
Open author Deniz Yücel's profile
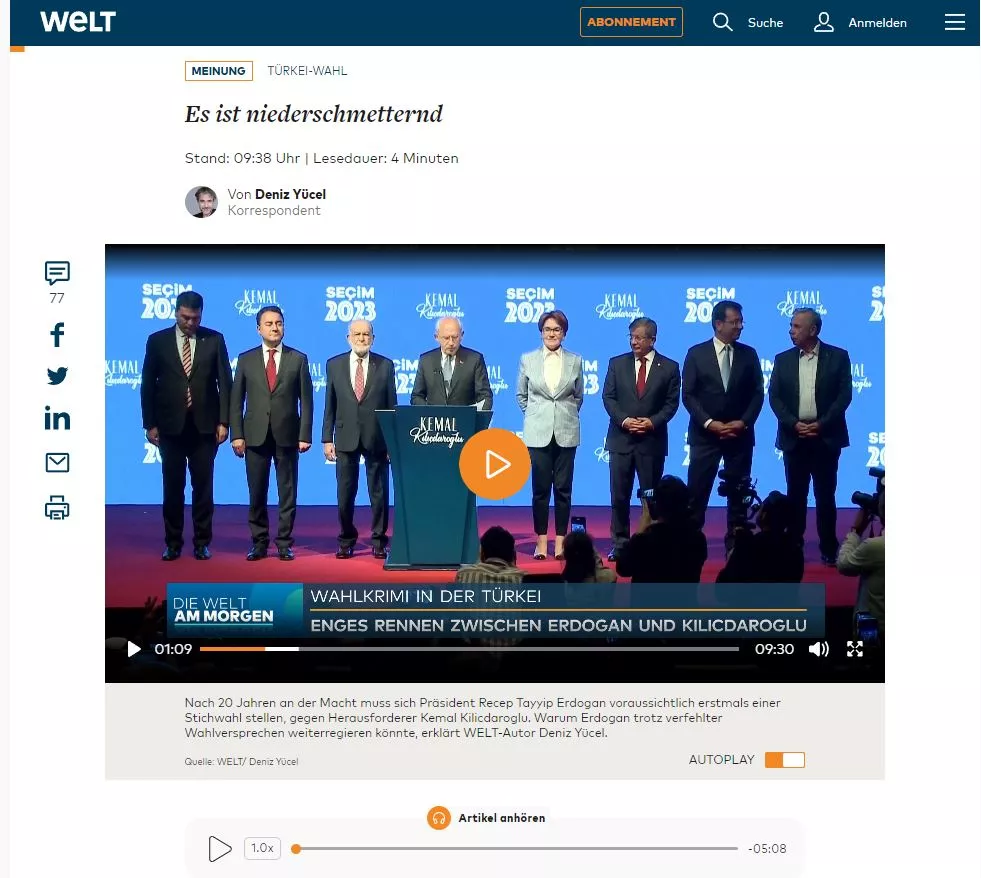point(290,194)
